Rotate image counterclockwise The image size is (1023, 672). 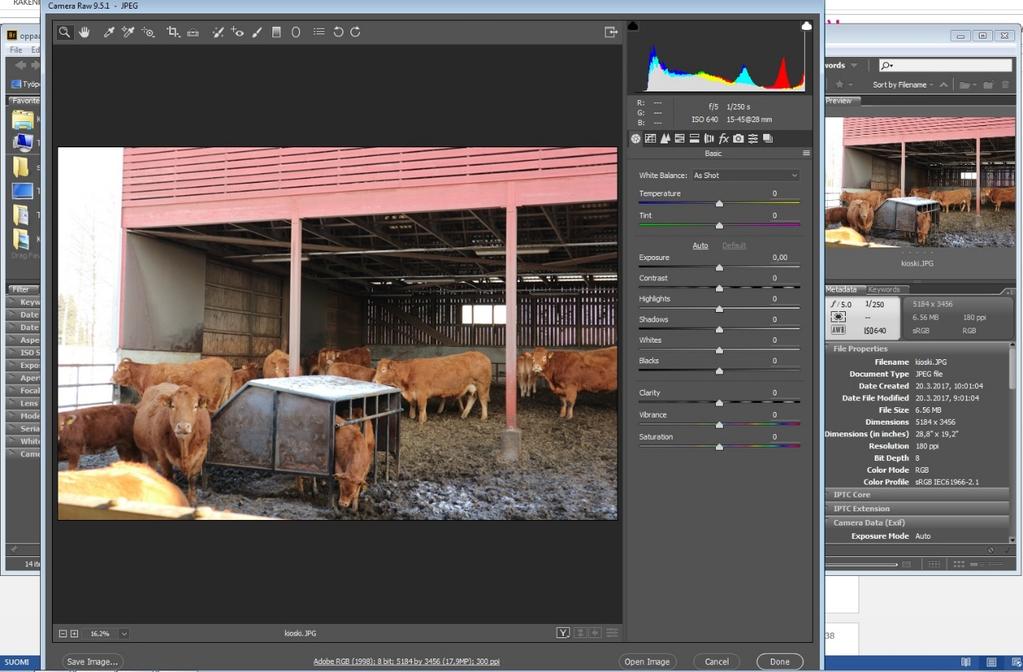(x=338, y=32)
